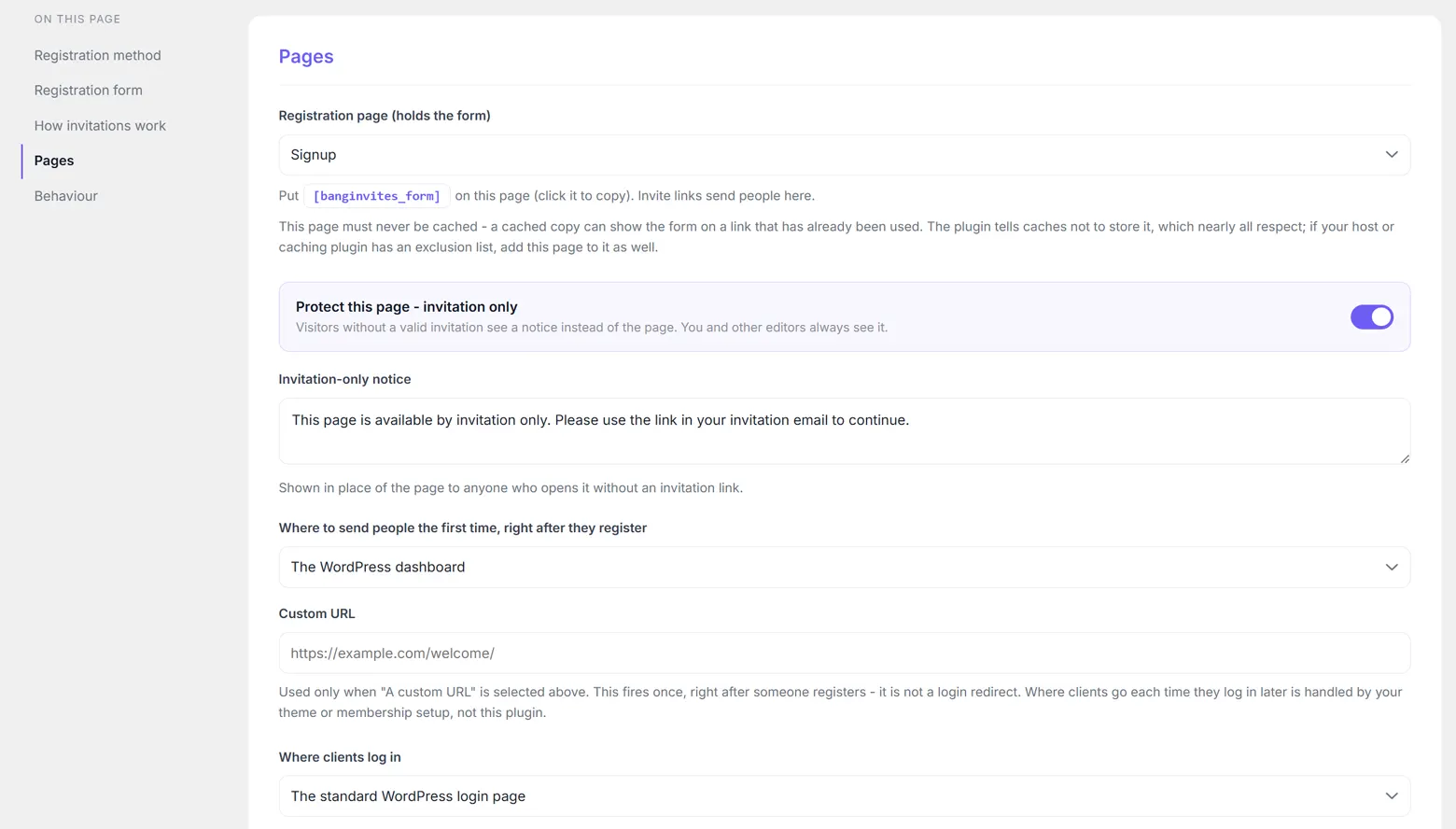Select Pages in the sidebar navigation
The height and width of the screenshot is (829, 1456).
pos(54,161)
